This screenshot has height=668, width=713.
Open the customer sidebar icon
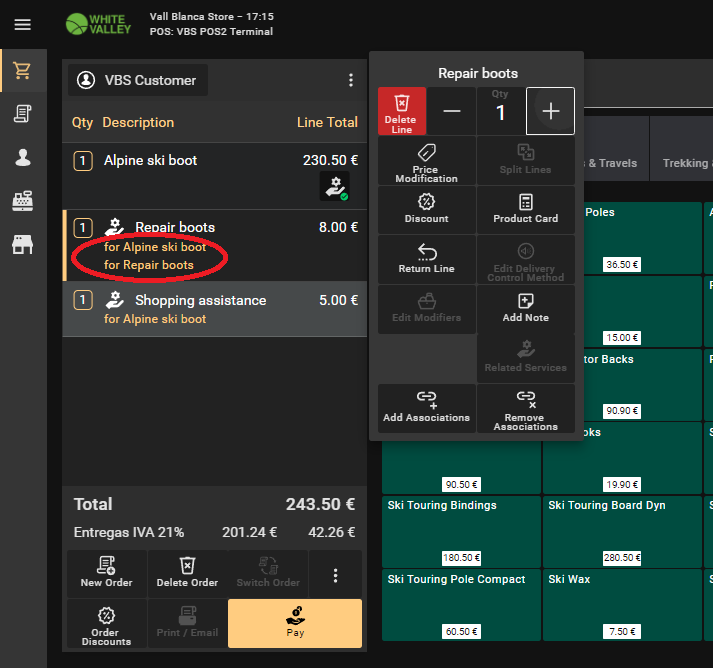click(x=22, y=157)
